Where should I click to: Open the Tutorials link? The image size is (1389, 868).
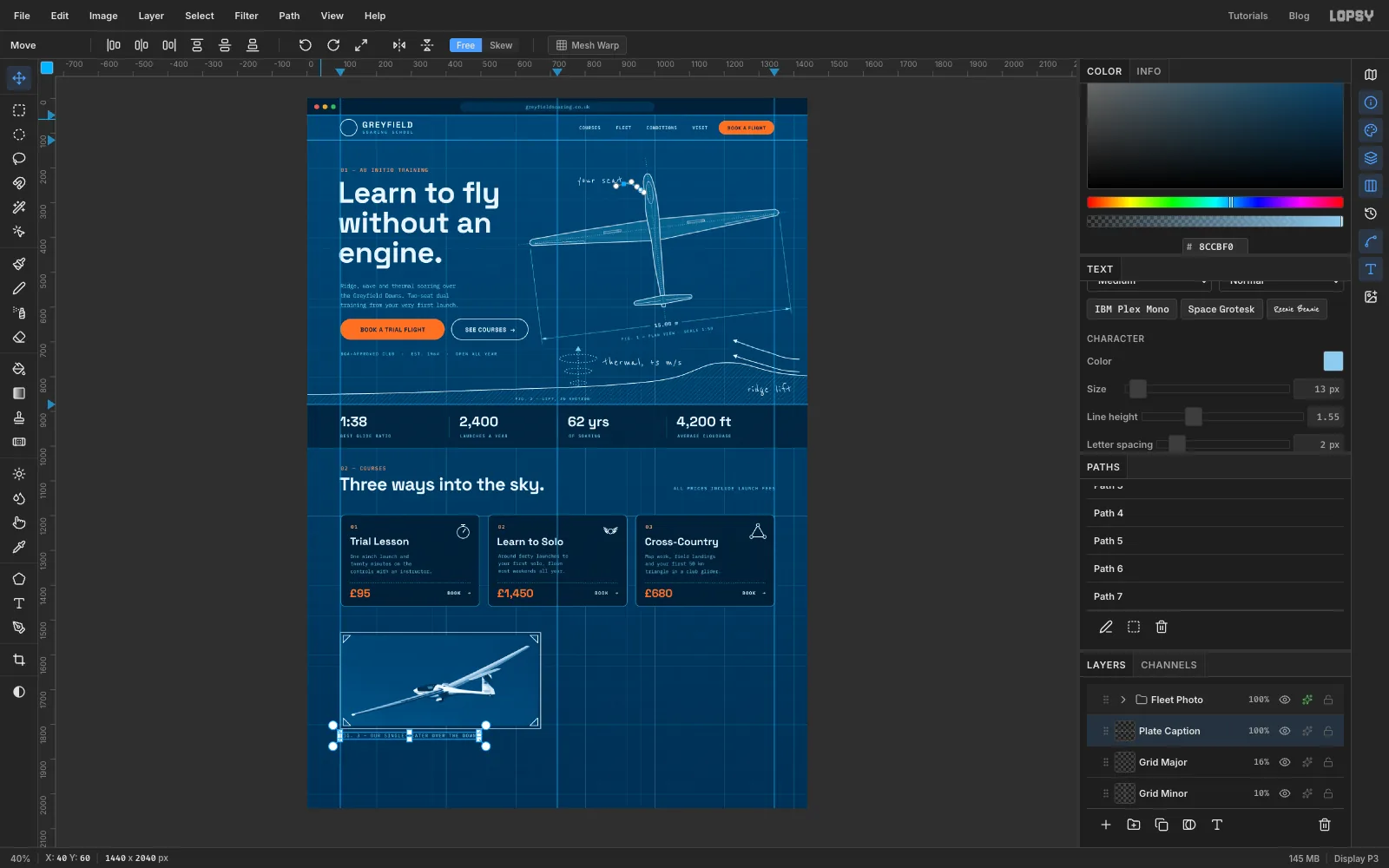click(x=1247, y=16)
